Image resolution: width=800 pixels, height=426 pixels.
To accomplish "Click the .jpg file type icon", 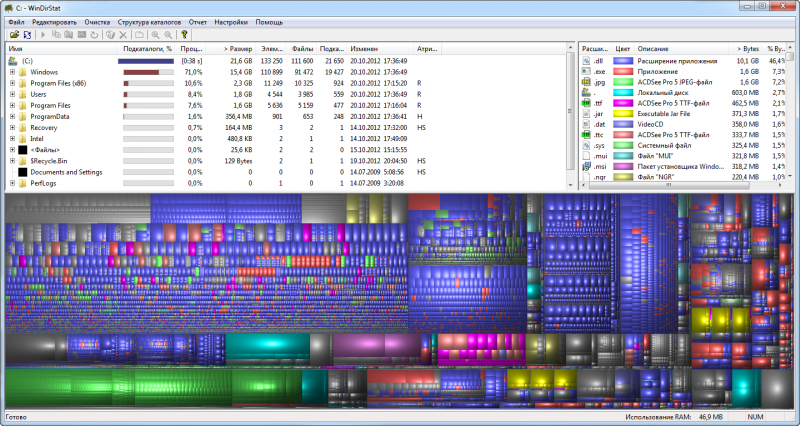I will [x=586, y=82].
